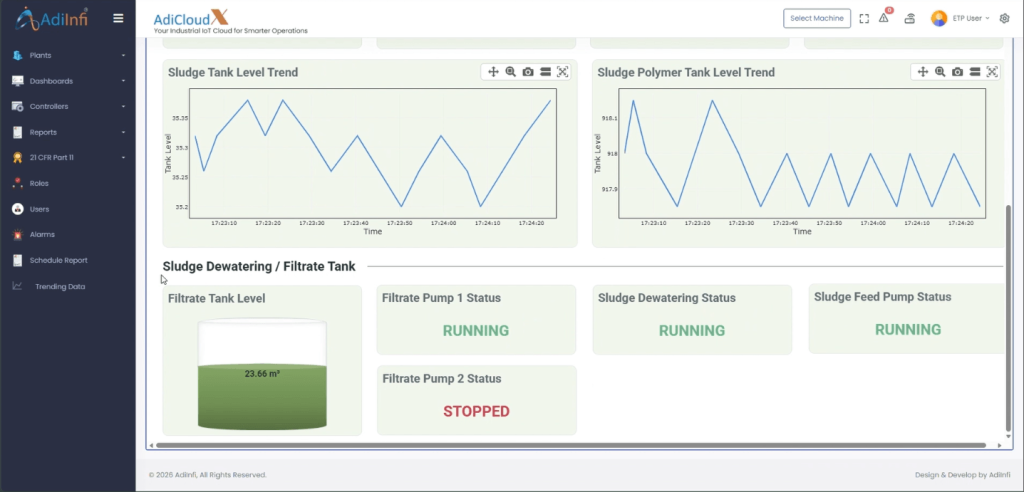Click the Trending Data chart icon

[18, 286]
